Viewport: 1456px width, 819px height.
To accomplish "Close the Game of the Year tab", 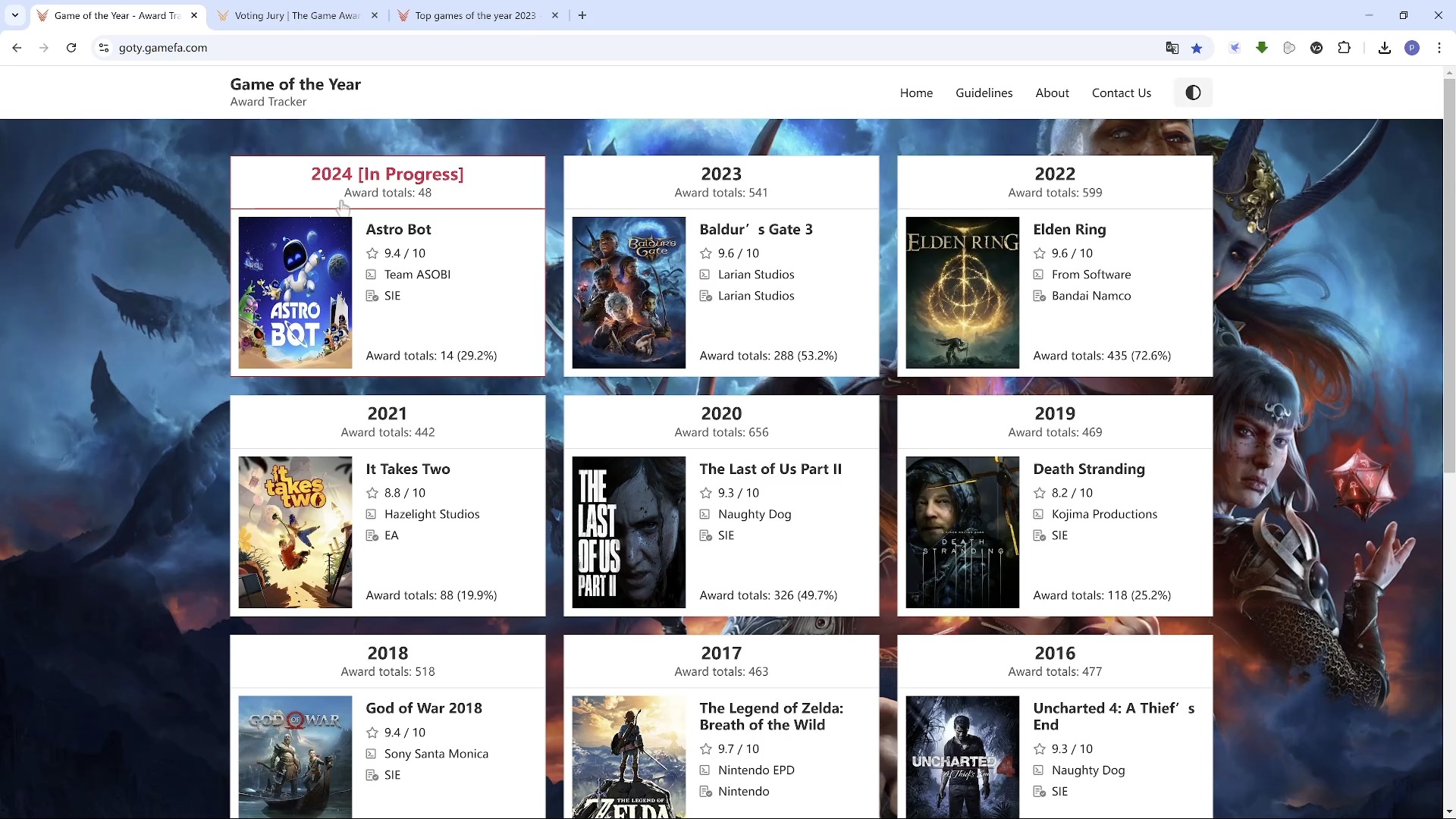I will coord(194,15).
